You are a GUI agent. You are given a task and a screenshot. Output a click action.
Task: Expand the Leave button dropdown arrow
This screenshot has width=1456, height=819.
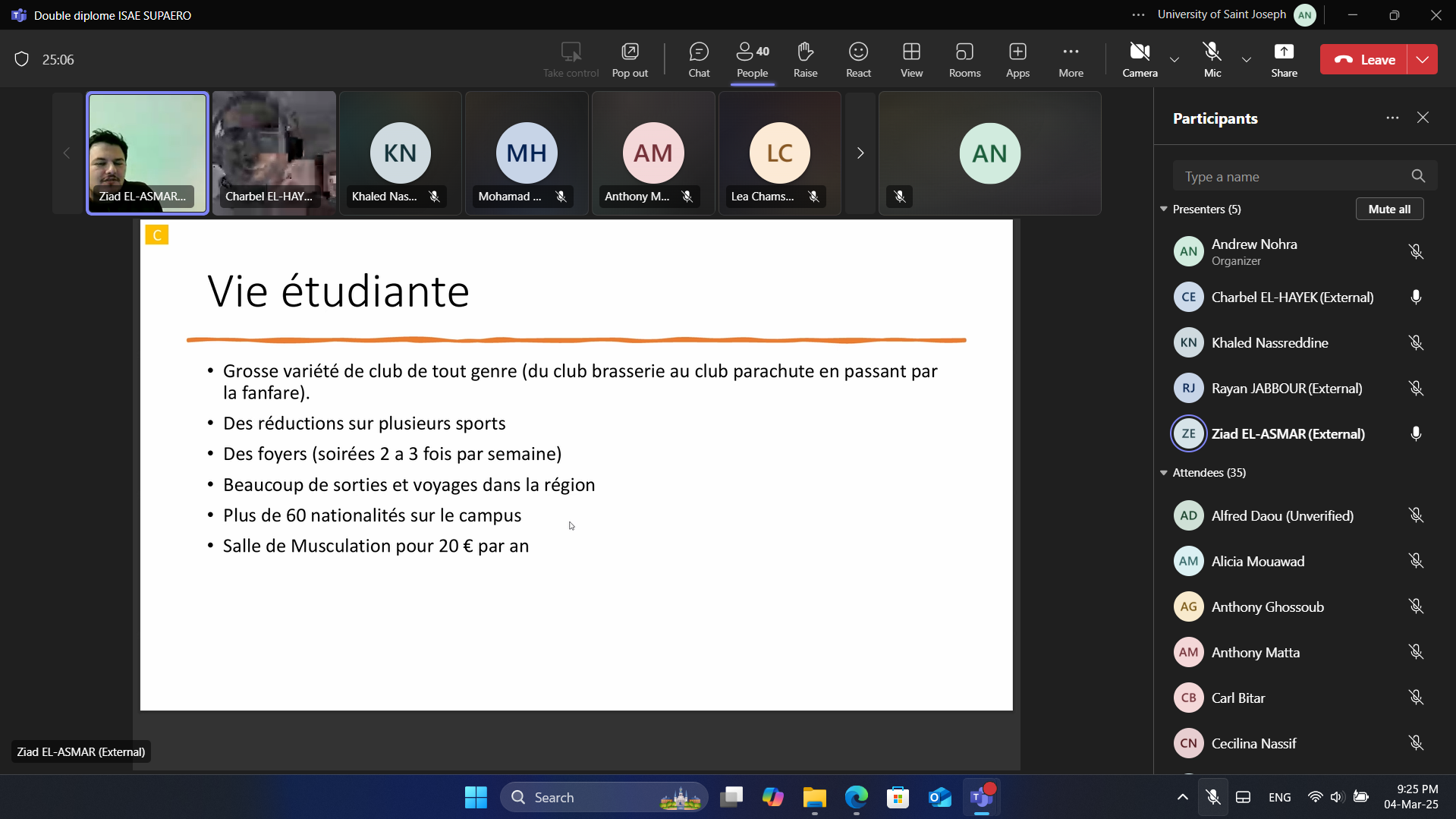click(x=1423, y=59)
